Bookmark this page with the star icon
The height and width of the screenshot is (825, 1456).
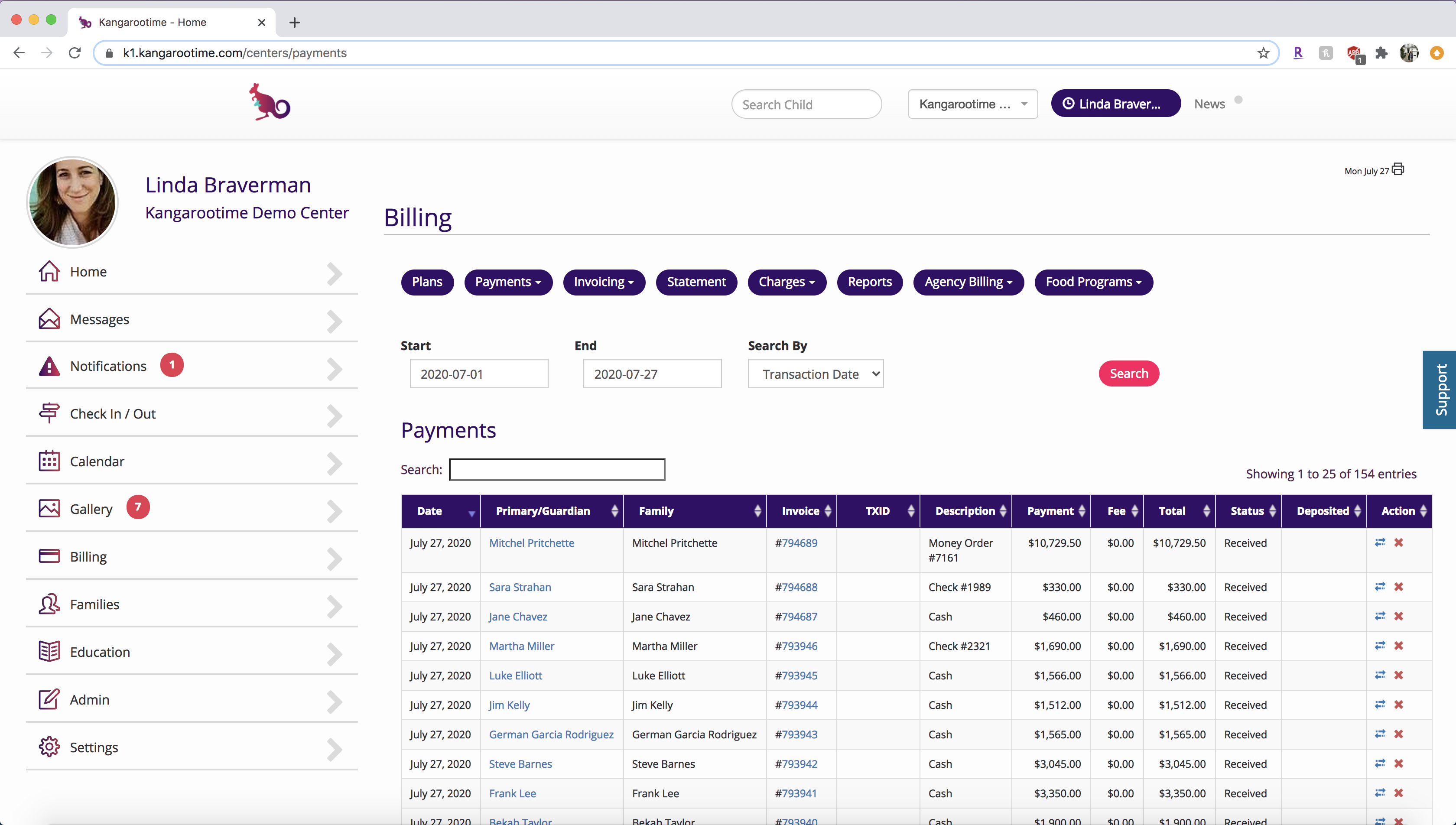pos(1263,53)
